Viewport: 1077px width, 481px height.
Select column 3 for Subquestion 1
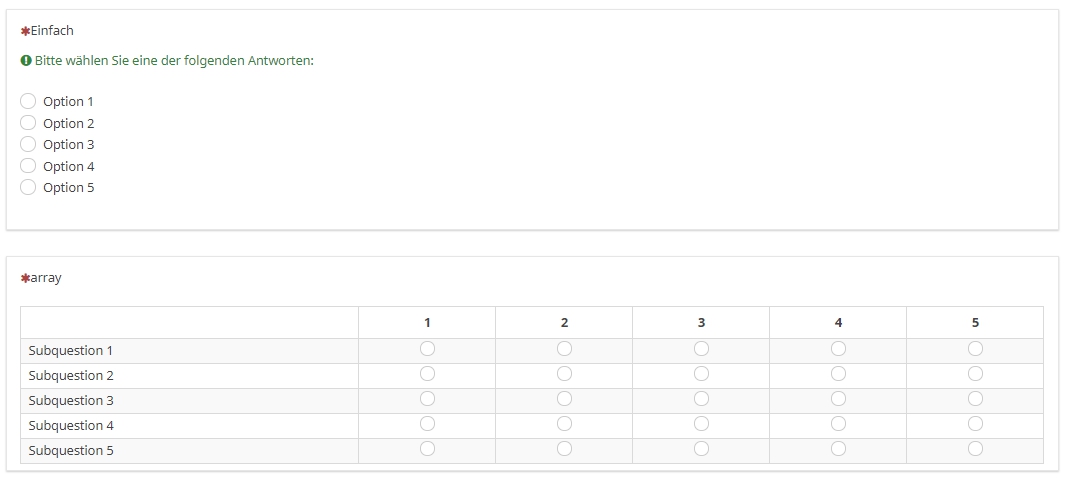[701, 349]
